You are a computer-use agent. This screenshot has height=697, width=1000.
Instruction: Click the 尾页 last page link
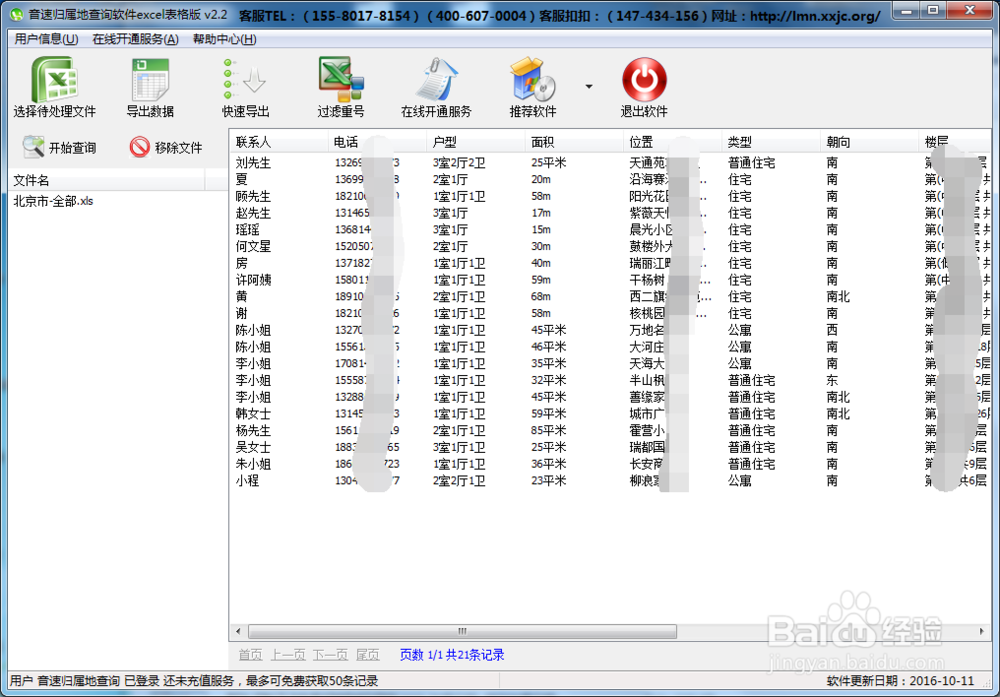(367, 655)
